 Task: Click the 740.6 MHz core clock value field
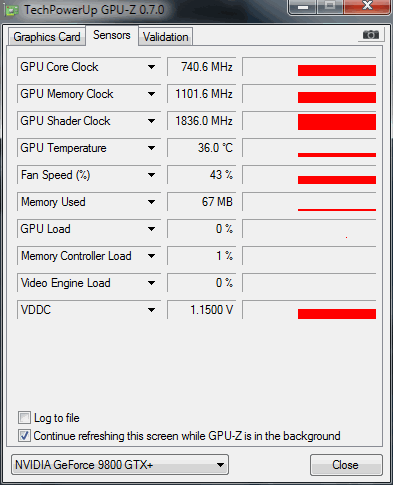(x=201, y=67)
